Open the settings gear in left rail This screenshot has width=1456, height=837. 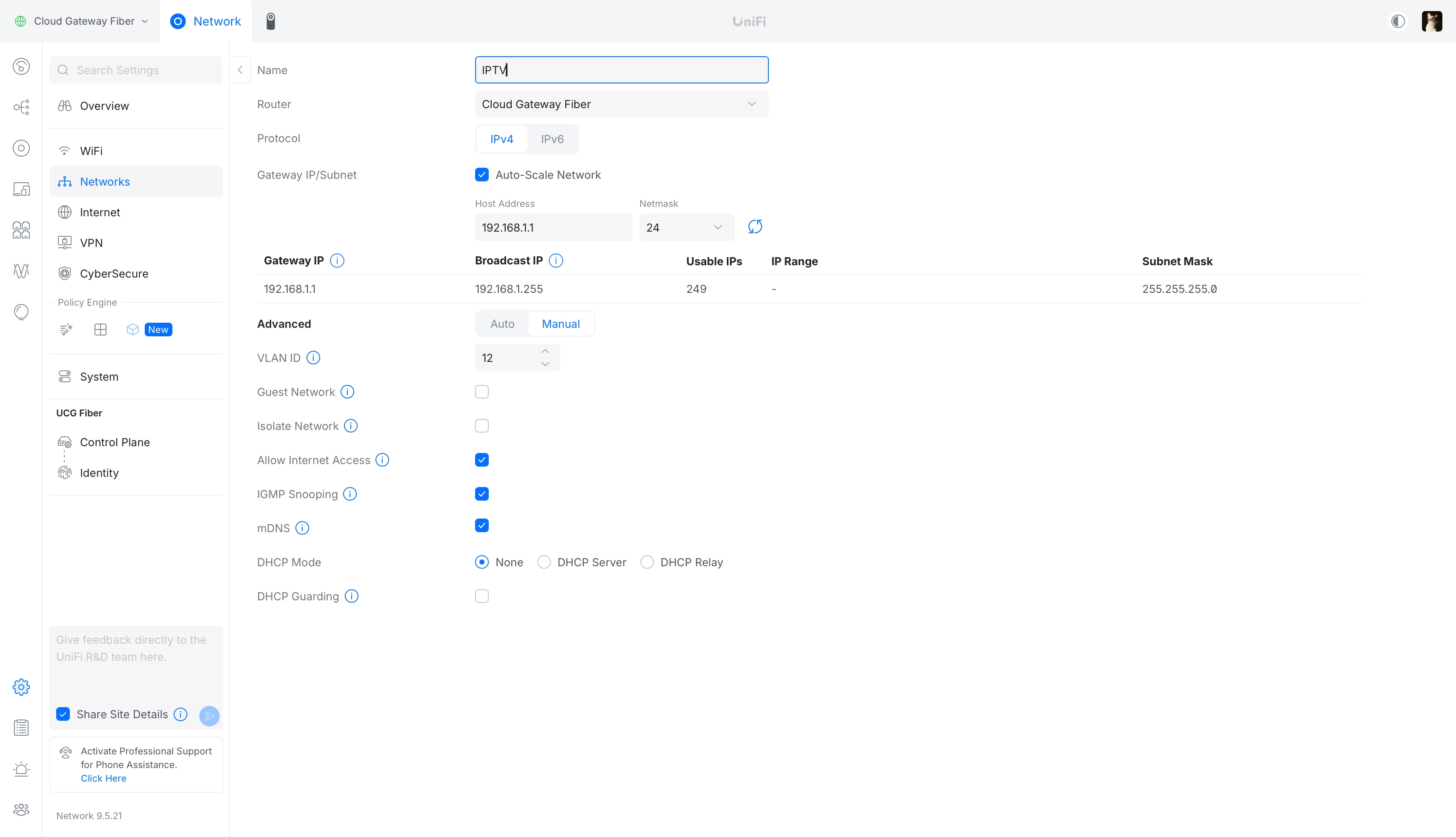pos(21,687)
